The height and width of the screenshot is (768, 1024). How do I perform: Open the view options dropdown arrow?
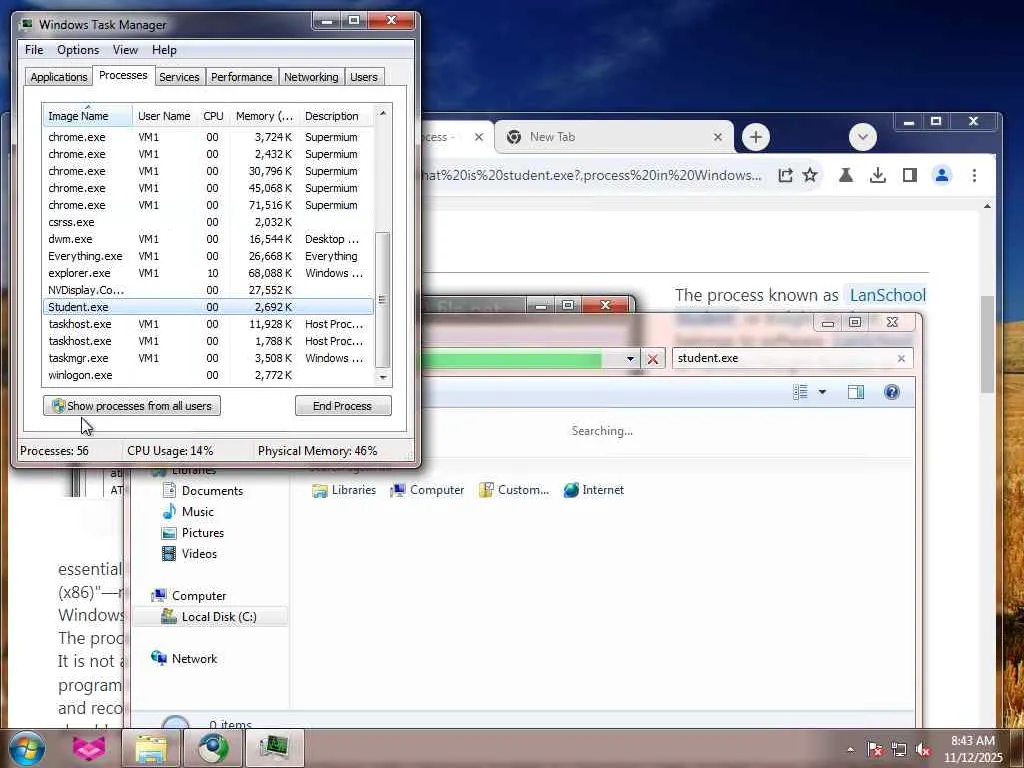tap(822, 392)
